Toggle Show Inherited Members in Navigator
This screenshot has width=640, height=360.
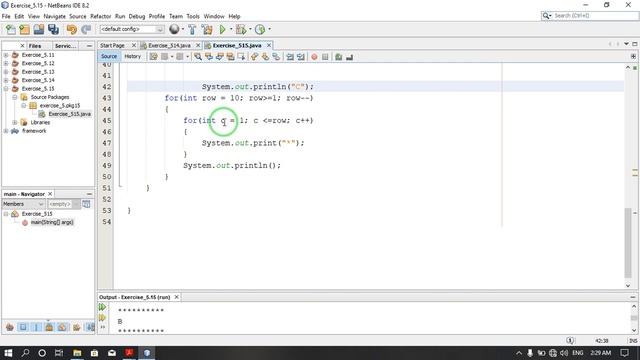(x=10, y=327)
